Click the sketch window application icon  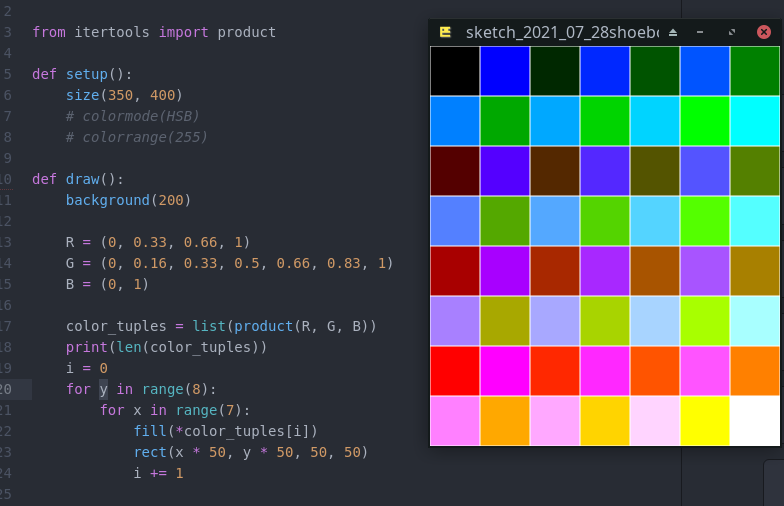click(x=446, y=32)
